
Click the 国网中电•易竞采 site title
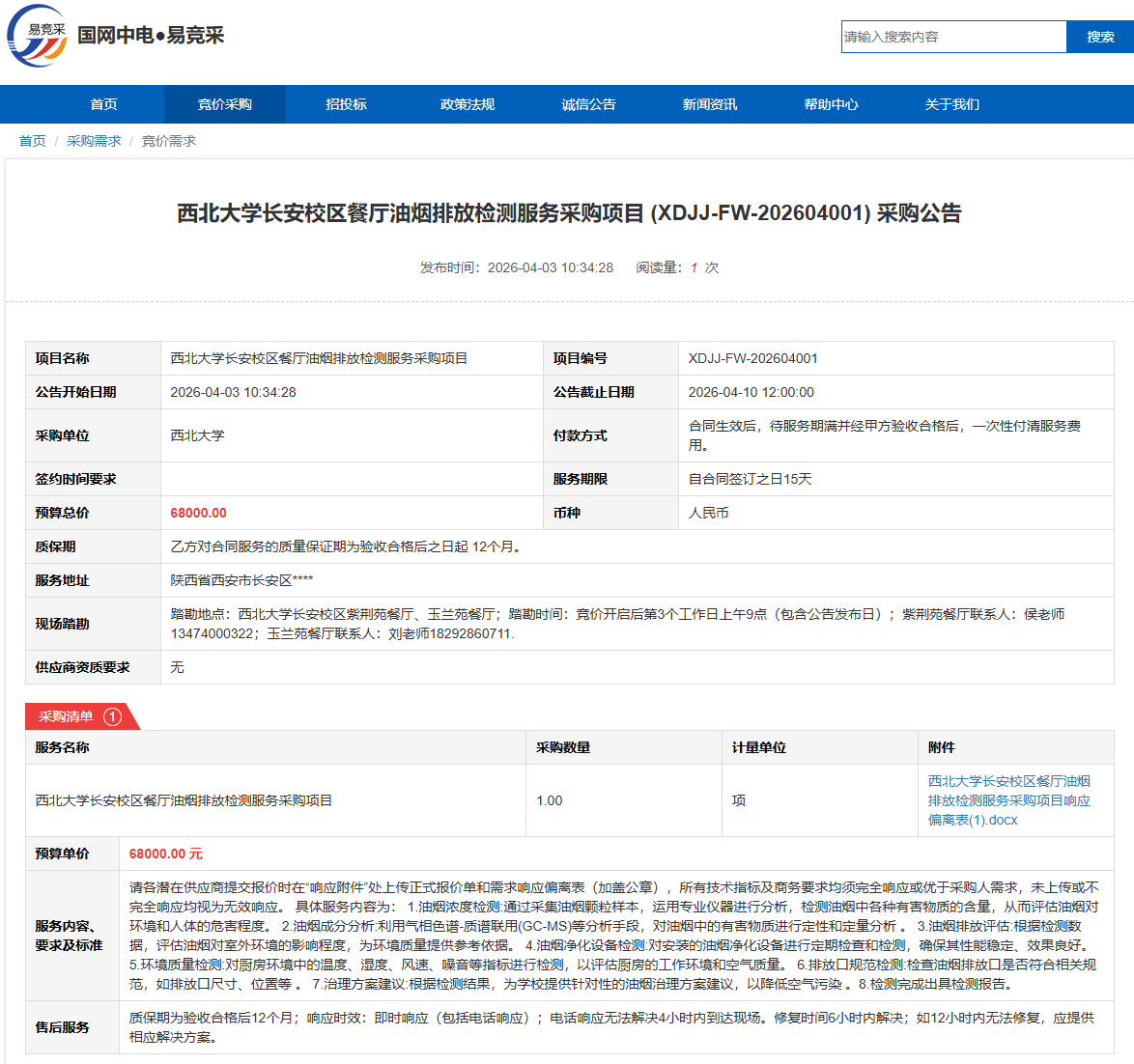[x=151, y=36]
